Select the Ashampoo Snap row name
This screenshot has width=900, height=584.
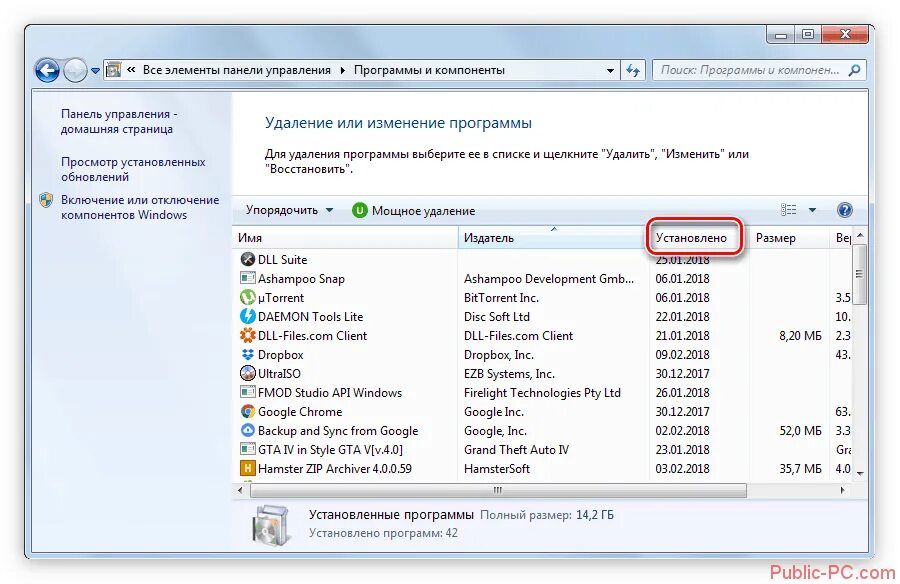pyautogui.click(x=301, y=279)
